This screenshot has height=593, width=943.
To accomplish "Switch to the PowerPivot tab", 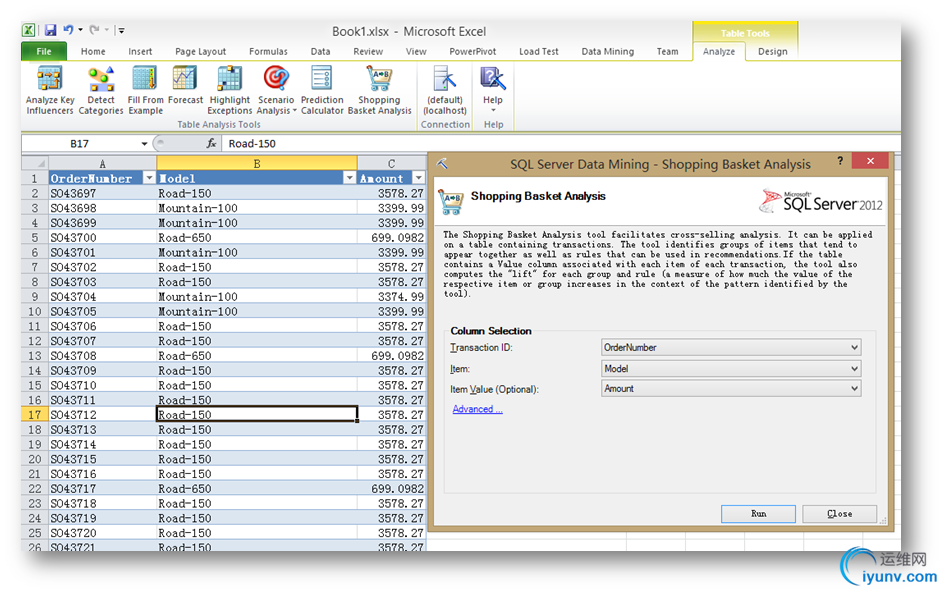I will (x=473, y=52).
